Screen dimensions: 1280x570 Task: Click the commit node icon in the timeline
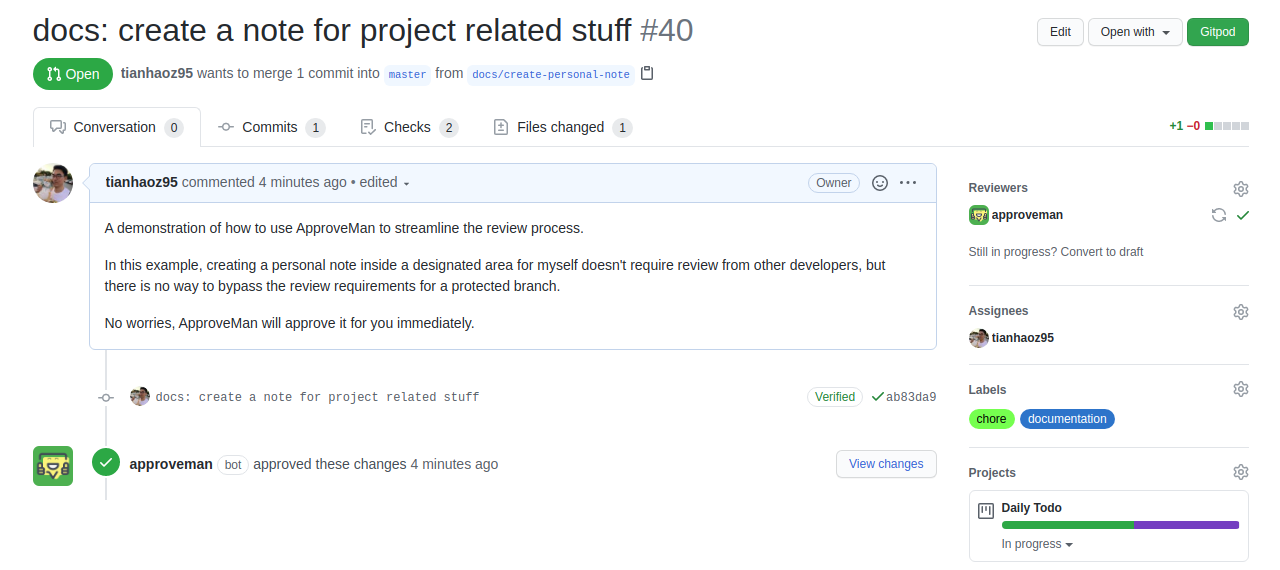[x=106, y=397]
